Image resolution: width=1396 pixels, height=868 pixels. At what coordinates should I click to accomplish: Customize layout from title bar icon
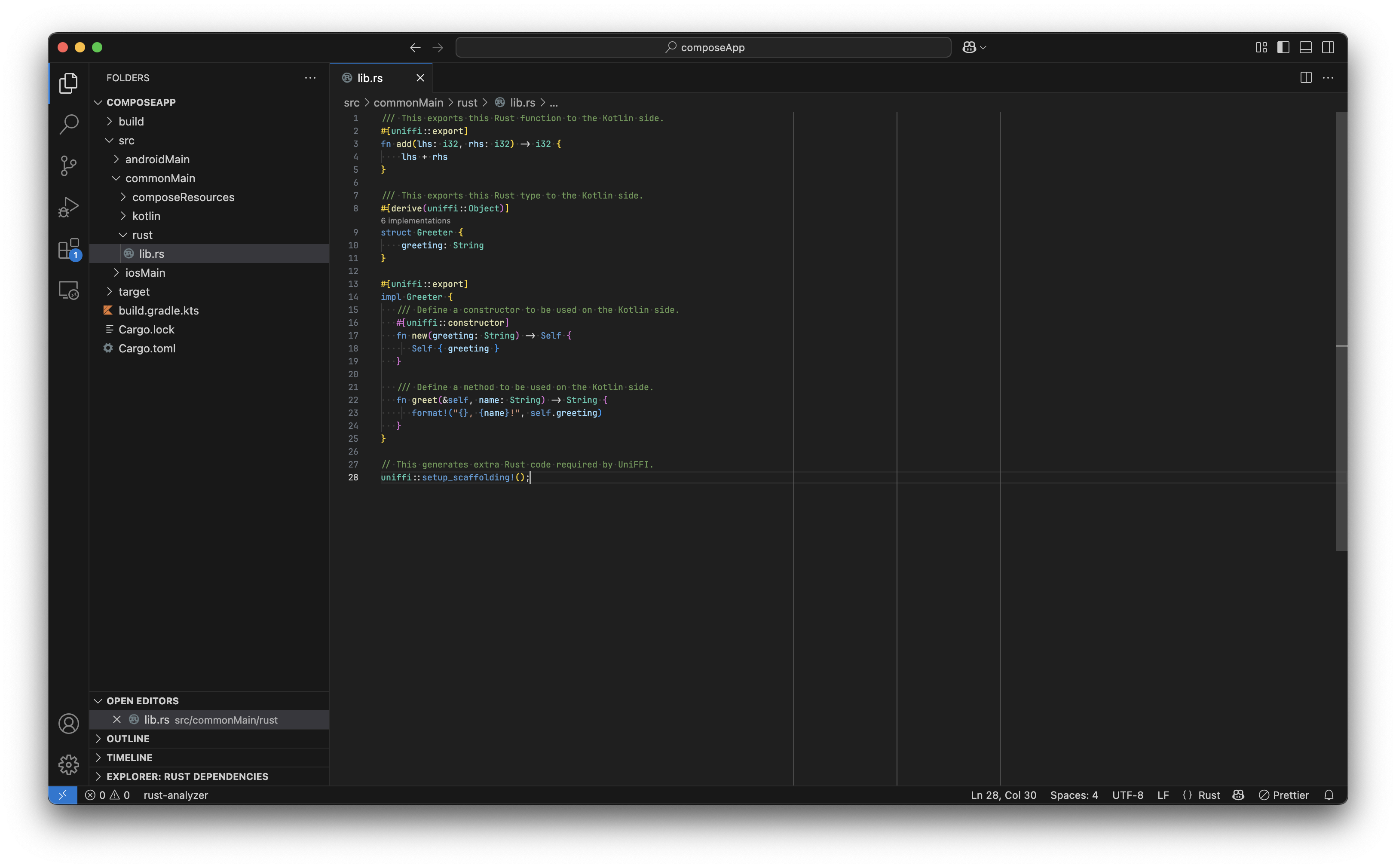coord(1261,47)
